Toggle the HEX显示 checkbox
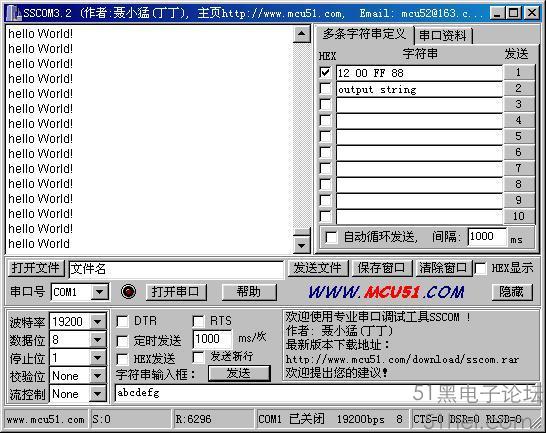Viewport: 546px width, 433px height. click(481, 268)
